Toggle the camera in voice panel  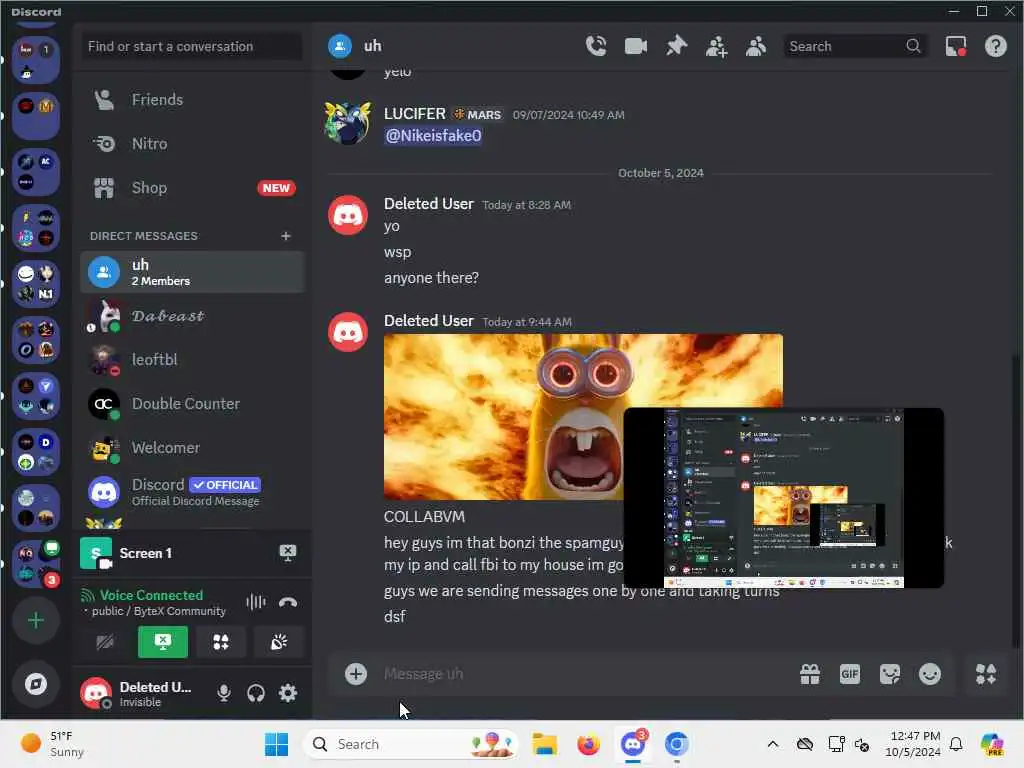pos(104,642)
